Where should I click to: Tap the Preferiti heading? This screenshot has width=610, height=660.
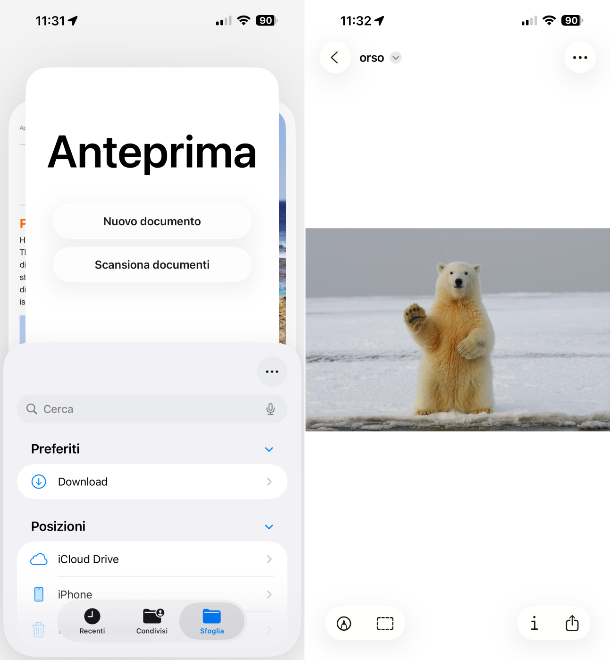click(x=55, y=449)
